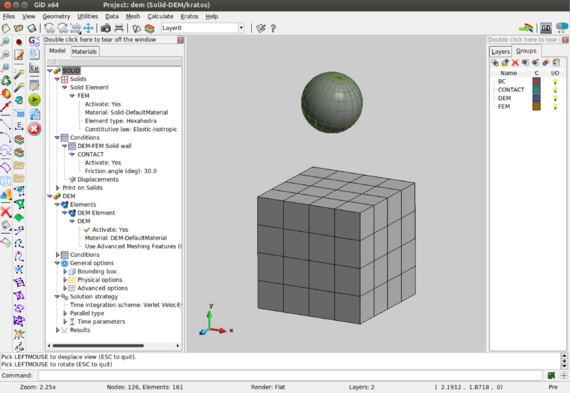Select Material: DEM-DefaultMaterial item

(126, 238)
